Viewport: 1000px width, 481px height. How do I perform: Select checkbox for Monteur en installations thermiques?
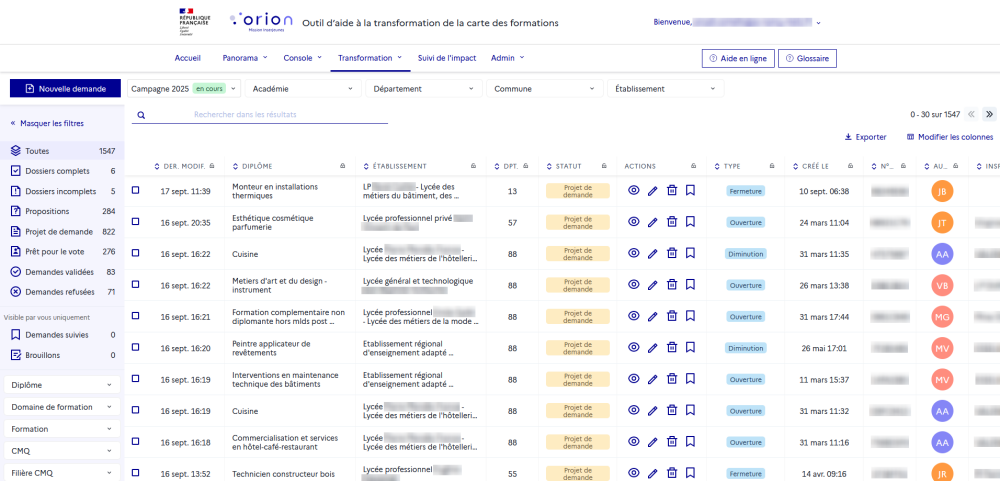pyautogui.click(x=135, y=190)
